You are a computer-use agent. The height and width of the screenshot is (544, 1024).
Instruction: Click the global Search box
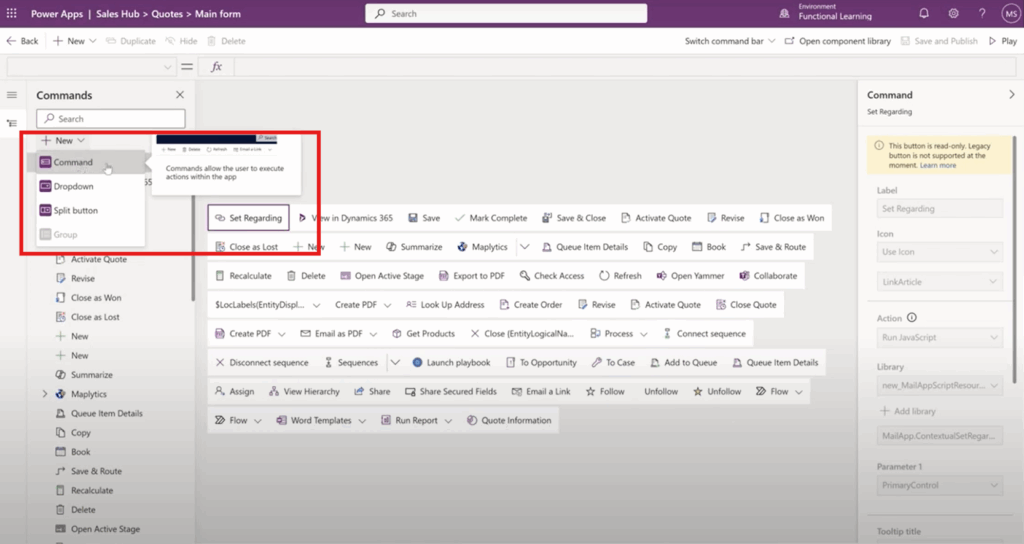click(506, 13)
